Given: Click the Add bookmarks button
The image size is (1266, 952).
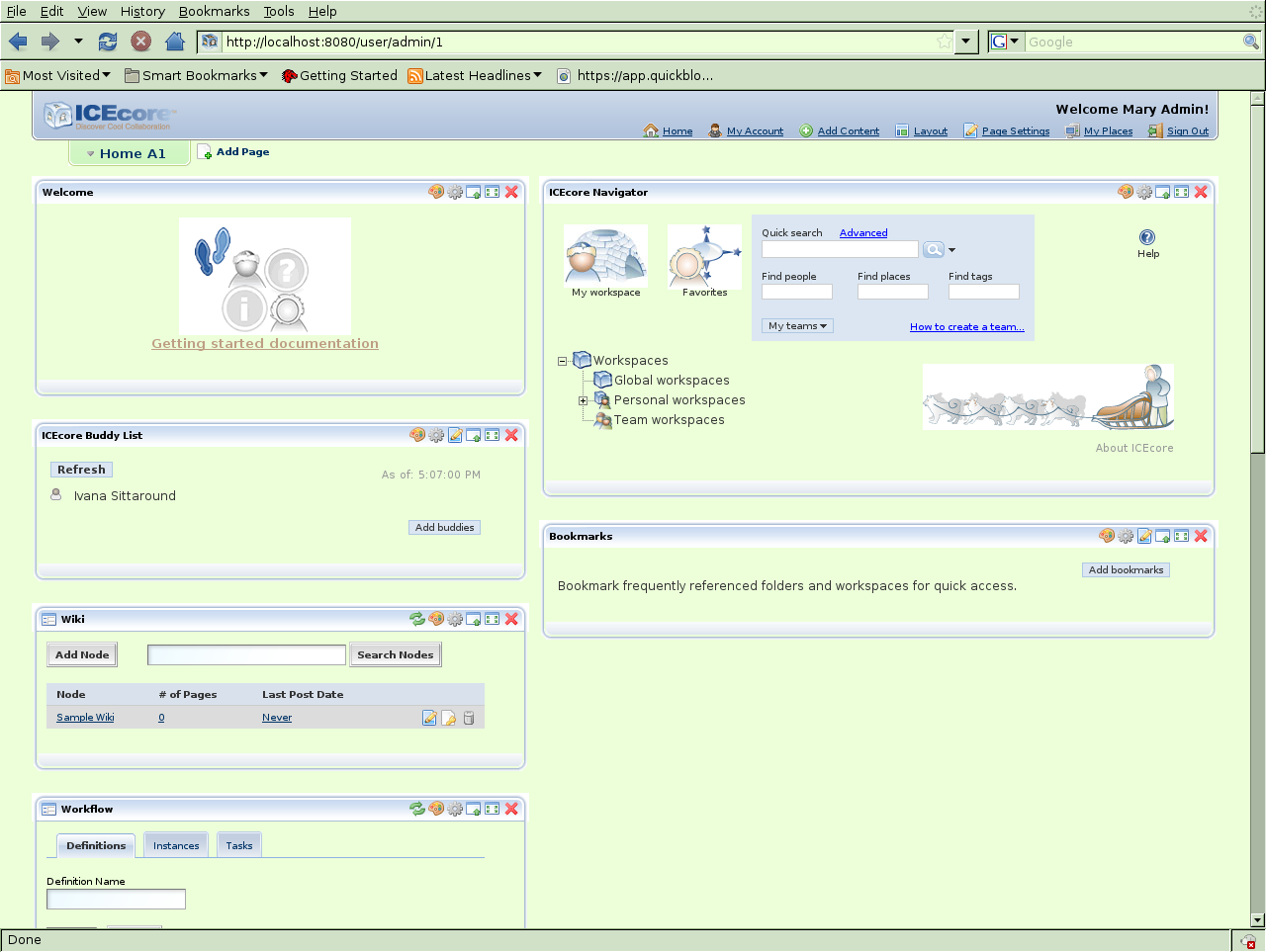Looking at the screenshot, I should [x=1127, y=569].
